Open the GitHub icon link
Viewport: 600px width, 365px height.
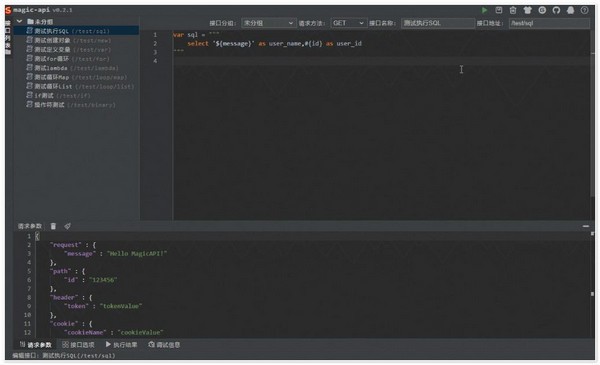556,10
